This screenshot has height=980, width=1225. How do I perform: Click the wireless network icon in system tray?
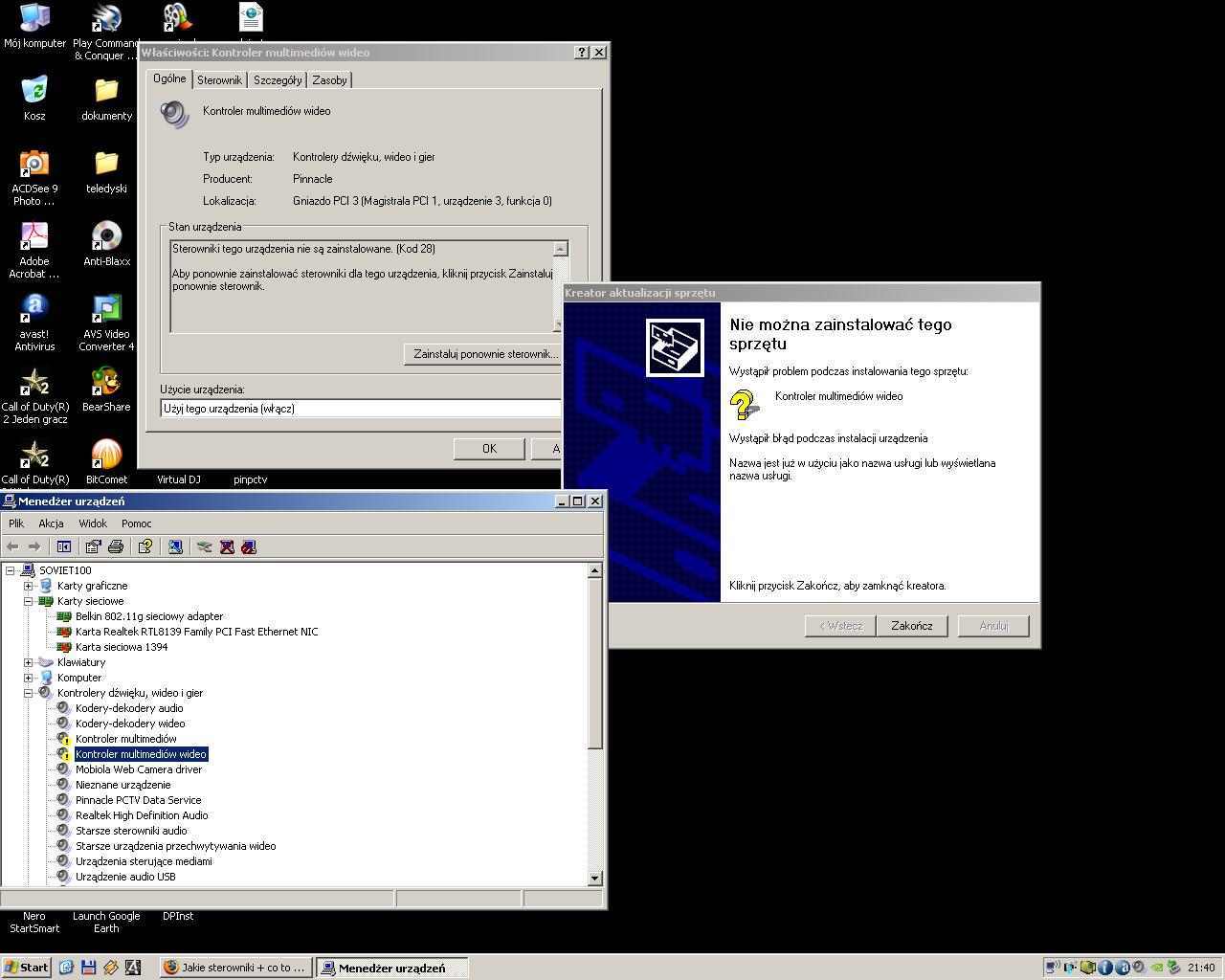[x=1054, y=968]
